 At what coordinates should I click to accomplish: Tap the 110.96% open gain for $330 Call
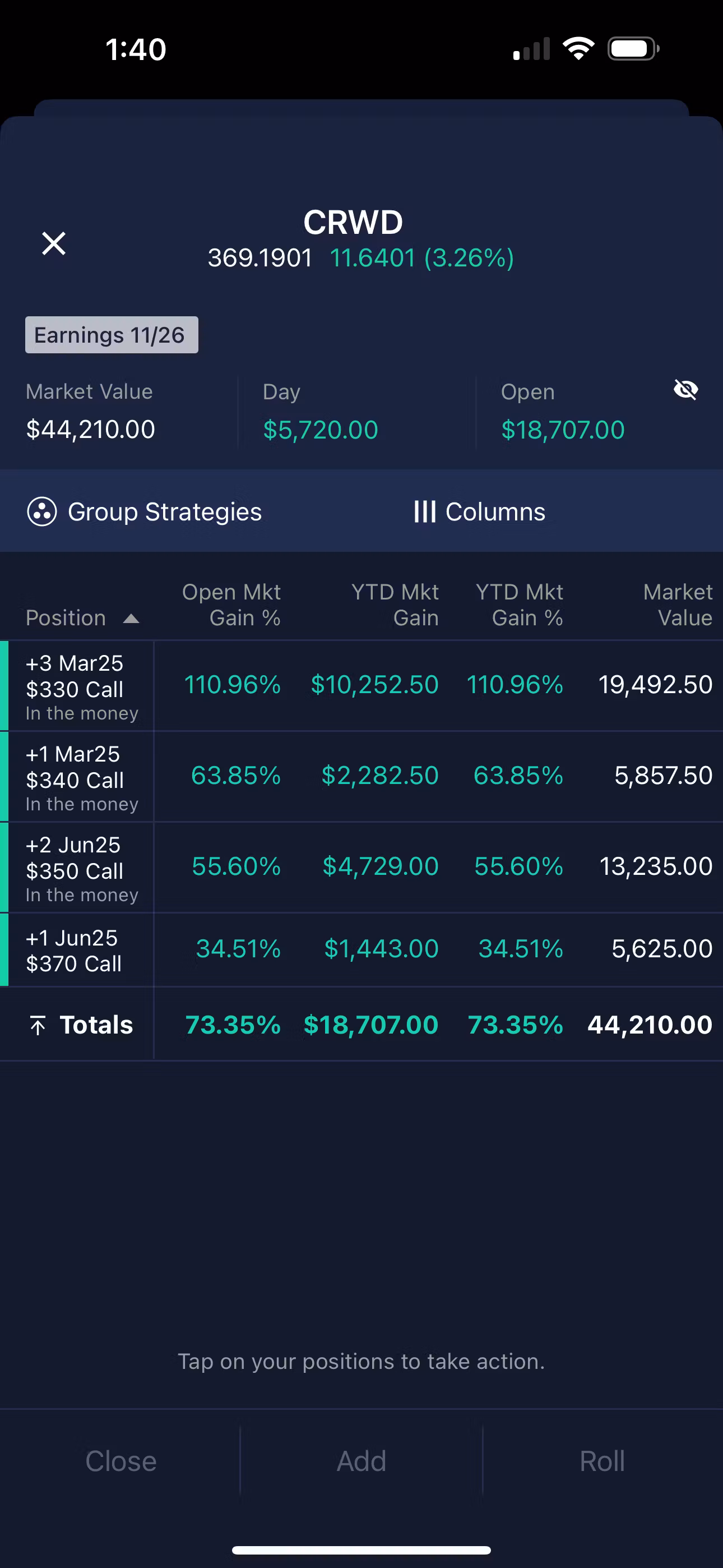(x=233, y=685)
